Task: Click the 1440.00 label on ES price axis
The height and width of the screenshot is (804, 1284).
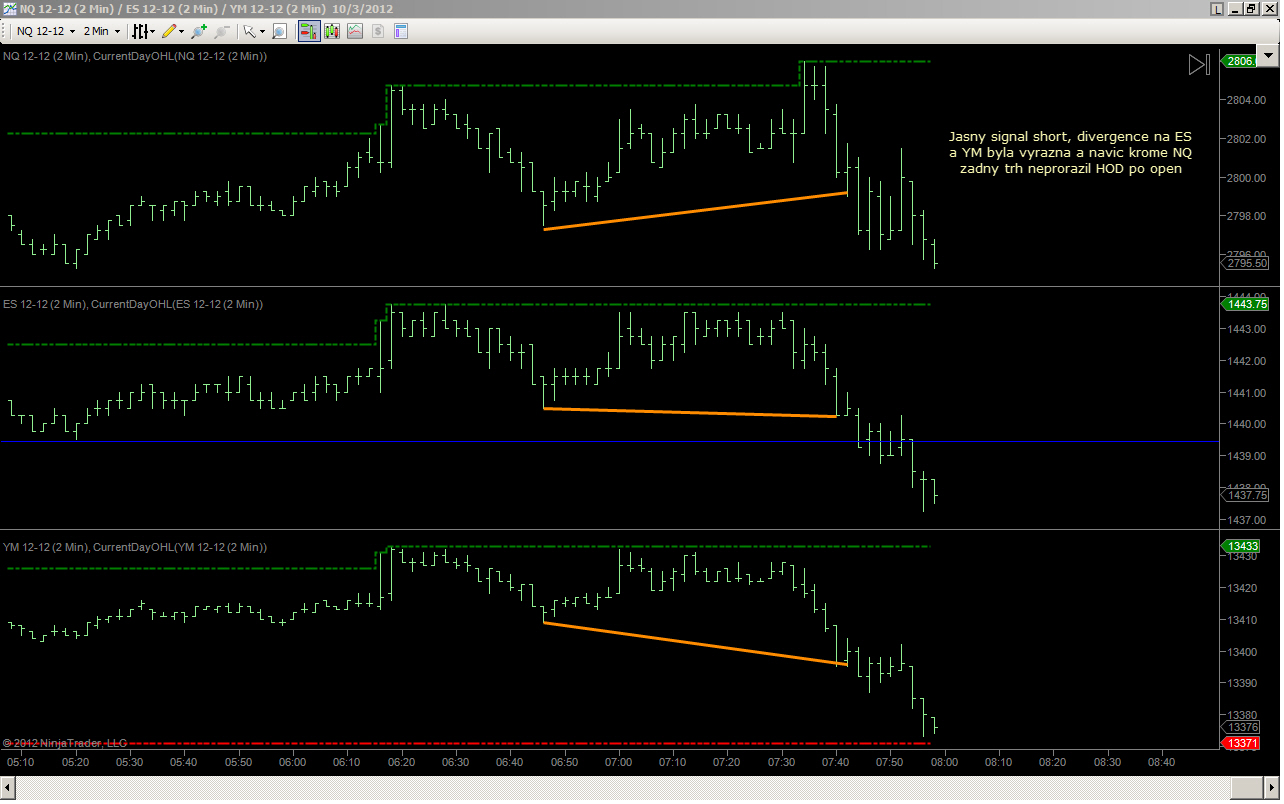Action: tap(1246, 424)
